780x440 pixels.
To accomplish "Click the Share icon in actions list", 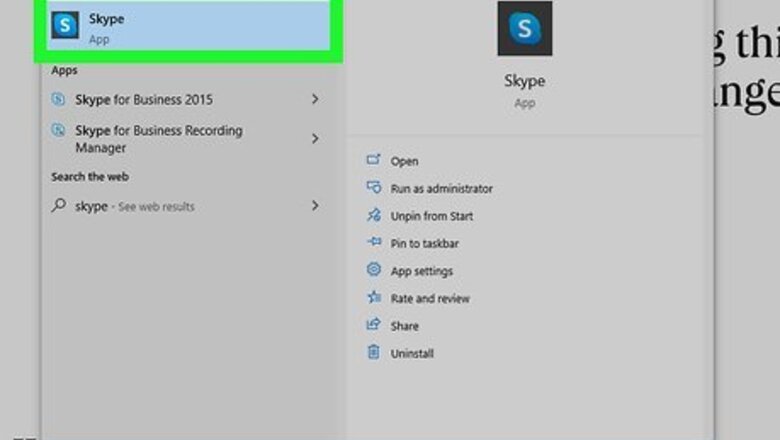I will pos(374,324).
